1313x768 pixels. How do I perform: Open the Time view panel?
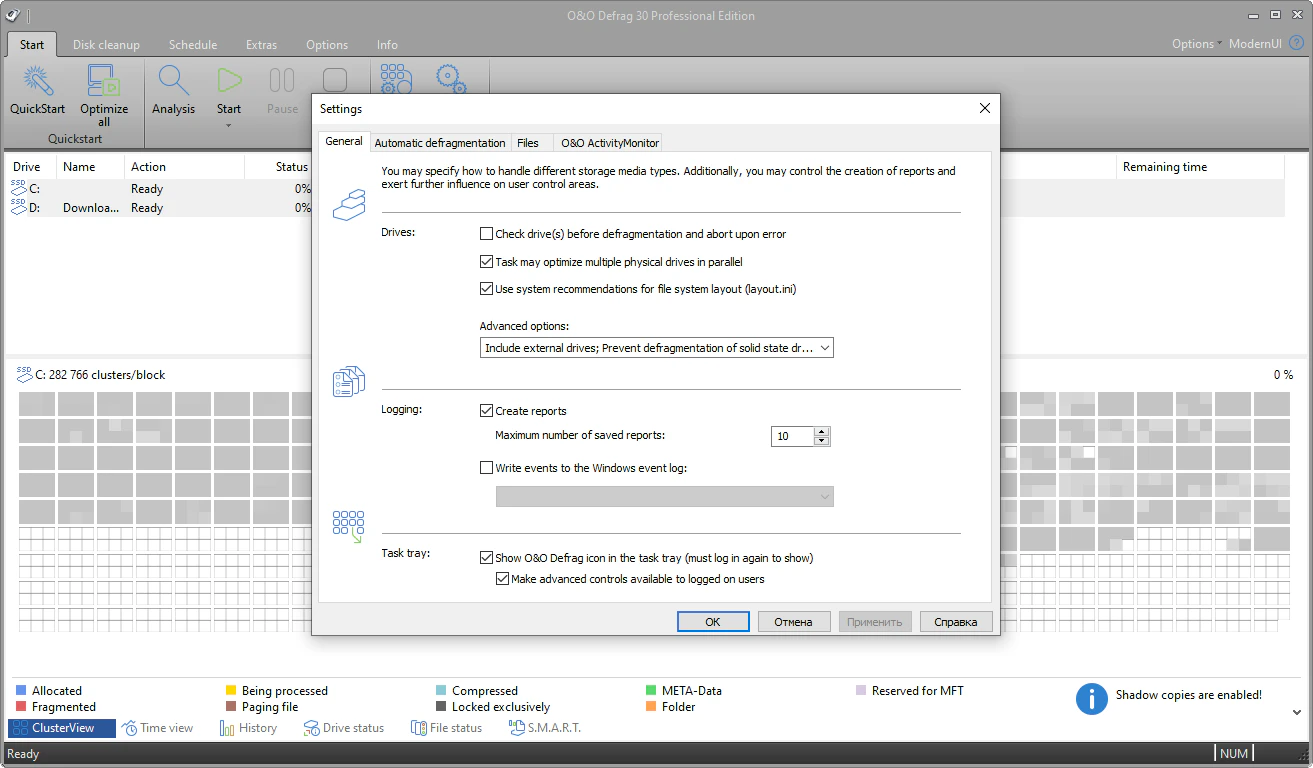[x=158, y=728]
